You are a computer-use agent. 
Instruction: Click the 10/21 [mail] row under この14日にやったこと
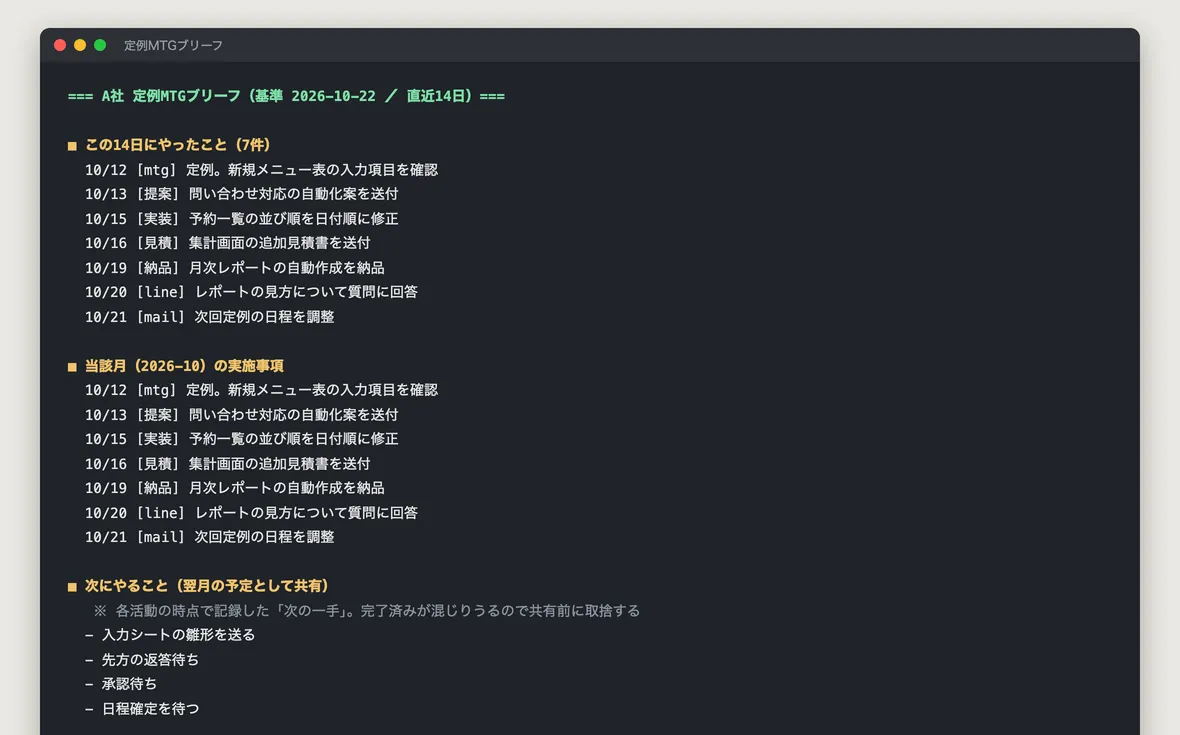(x=209, y=317)
